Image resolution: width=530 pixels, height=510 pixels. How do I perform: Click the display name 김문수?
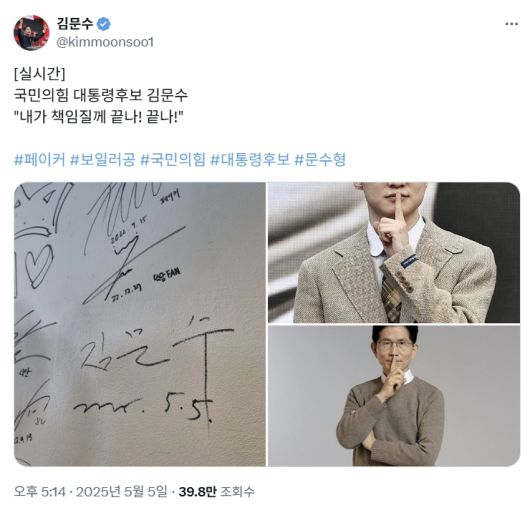pos(74,24)
